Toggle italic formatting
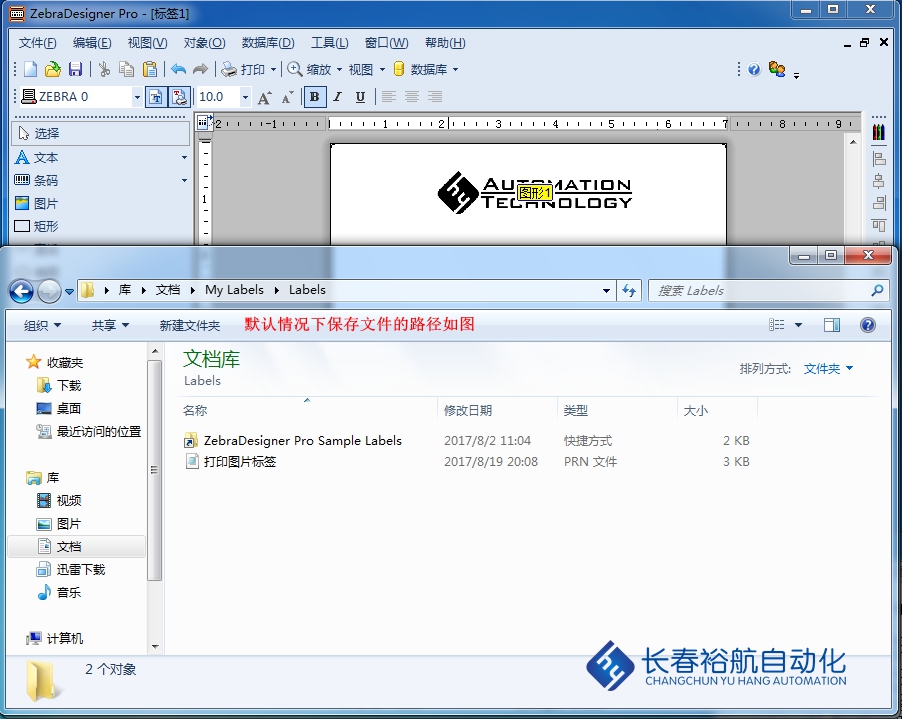 pyautogui.click(x=338, y=97)
